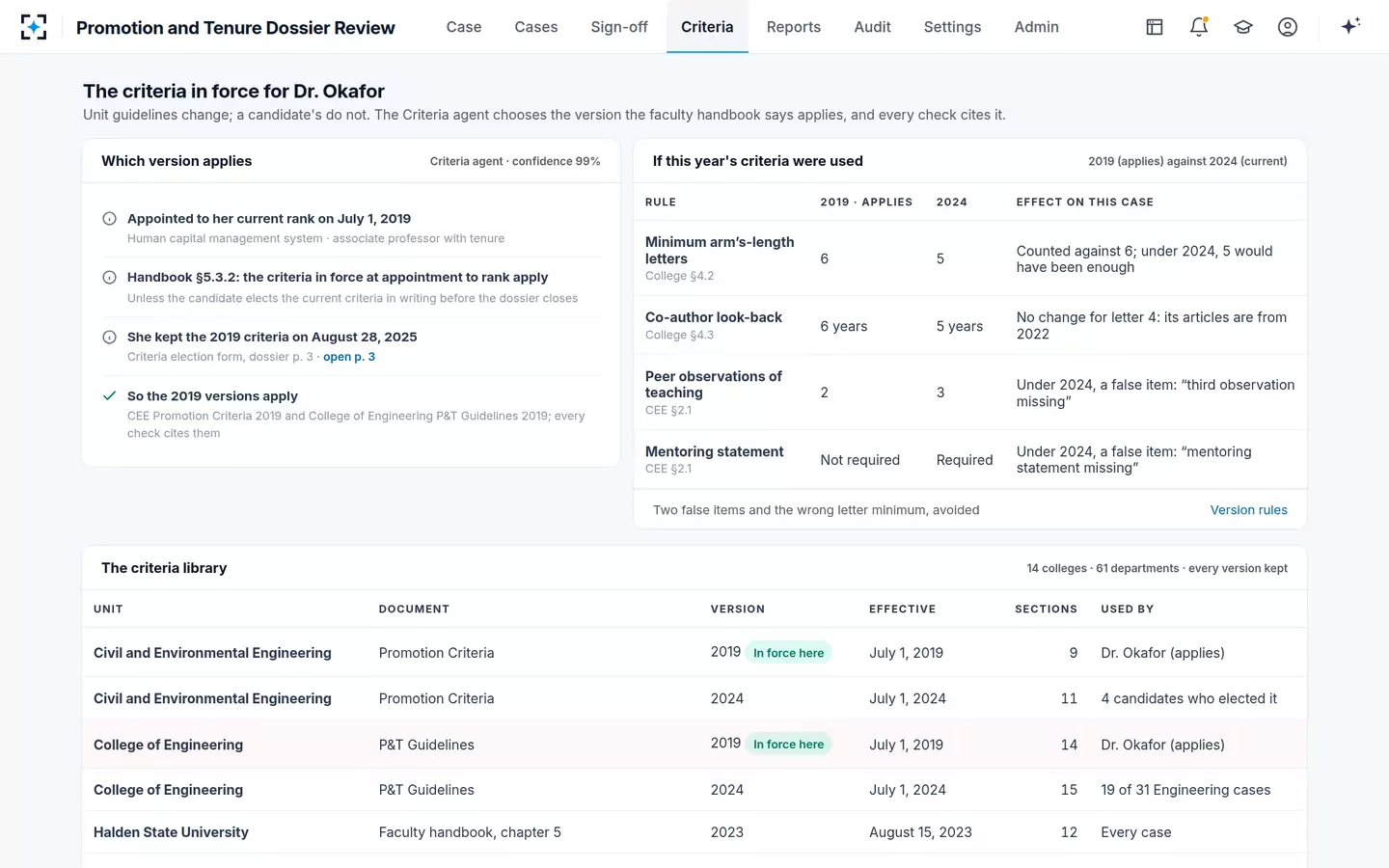Click 'In force here' badge on Civil Engineering row

pyautogui.click(x=788, y=653)
